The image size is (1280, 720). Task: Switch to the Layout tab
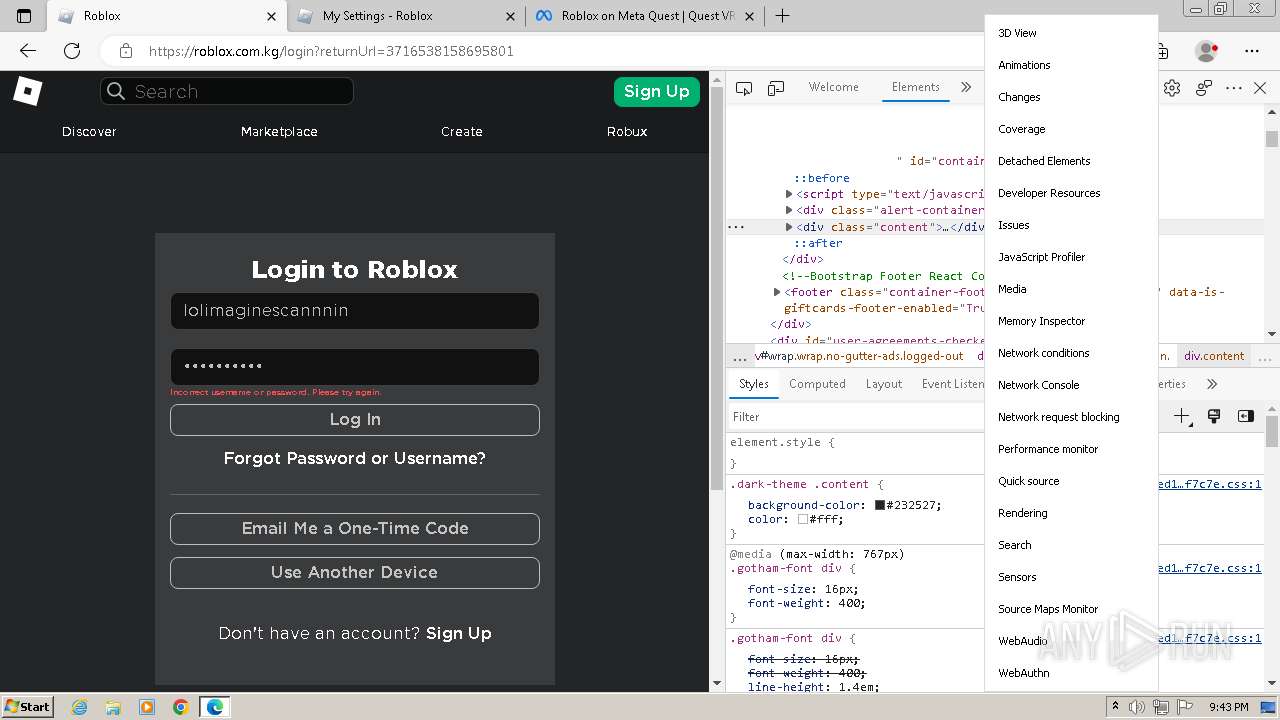[x=884, y=384]
